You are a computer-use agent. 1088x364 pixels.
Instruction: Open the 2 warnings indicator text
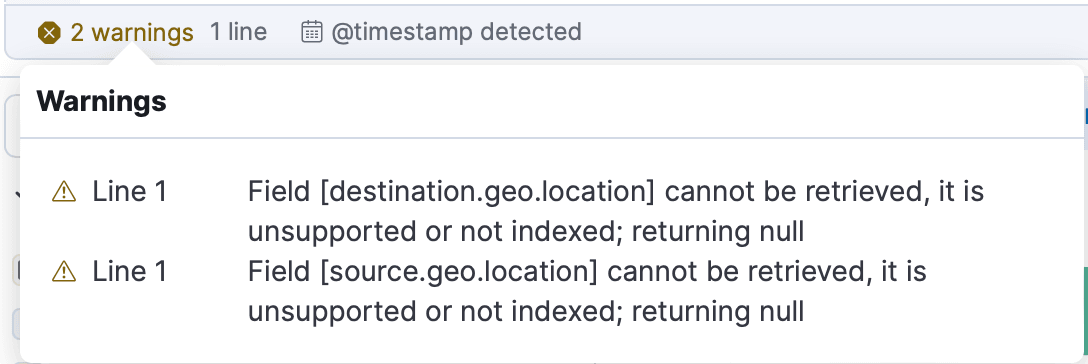click(132, 32)
